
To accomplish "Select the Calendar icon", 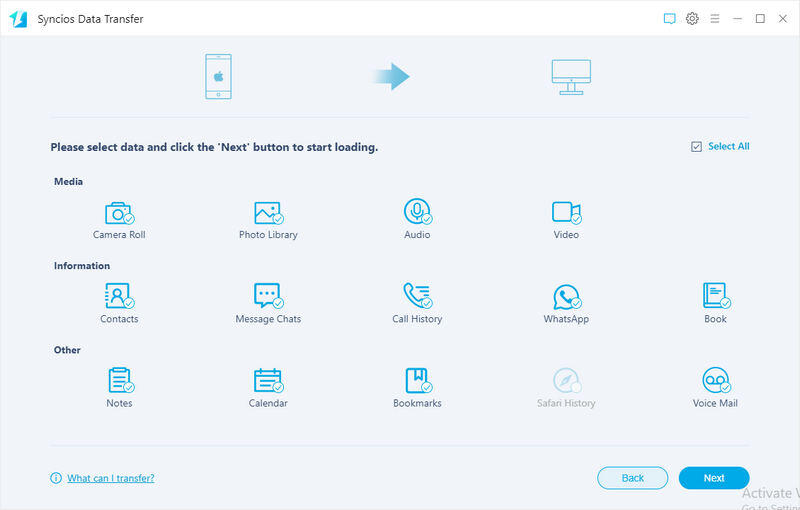I will [267, 380].
